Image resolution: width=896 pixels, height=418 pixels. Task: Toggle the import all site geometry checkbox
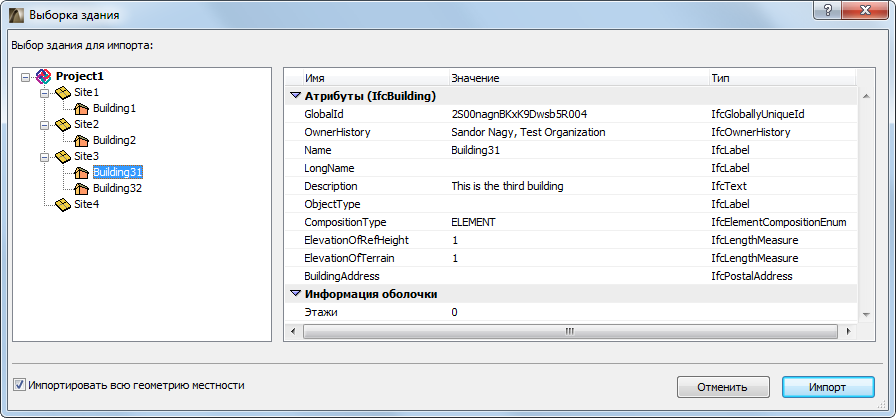[19, 385]
